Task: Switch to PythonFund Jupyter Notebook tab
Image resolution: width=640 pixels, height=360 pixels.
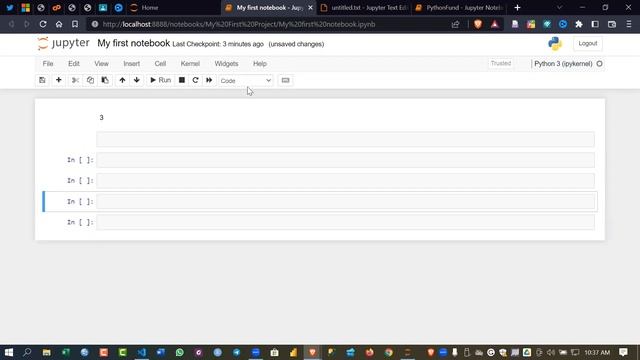Action: 459,8
